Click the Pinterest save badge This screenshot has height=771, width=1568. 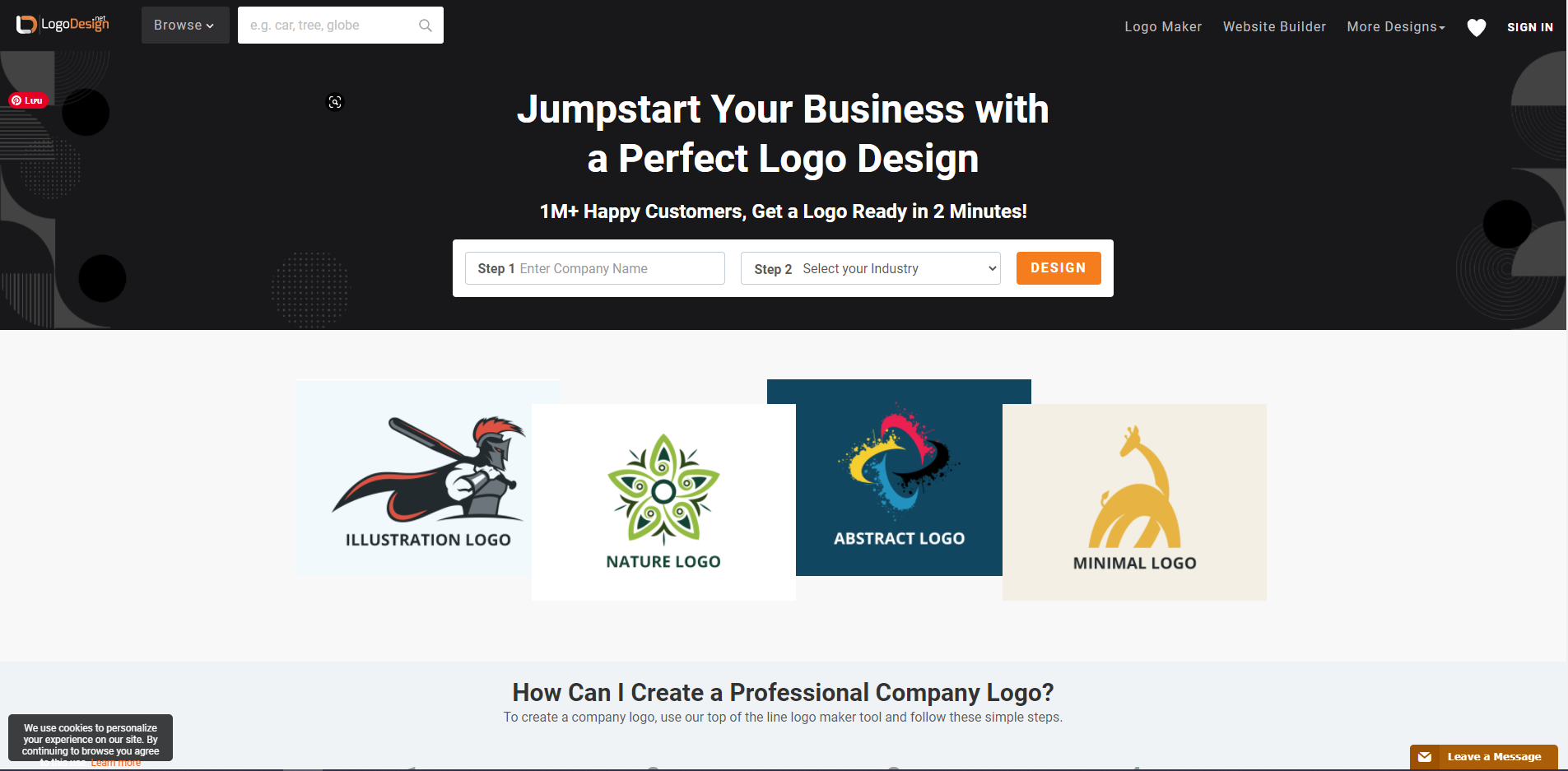[28, 100]
